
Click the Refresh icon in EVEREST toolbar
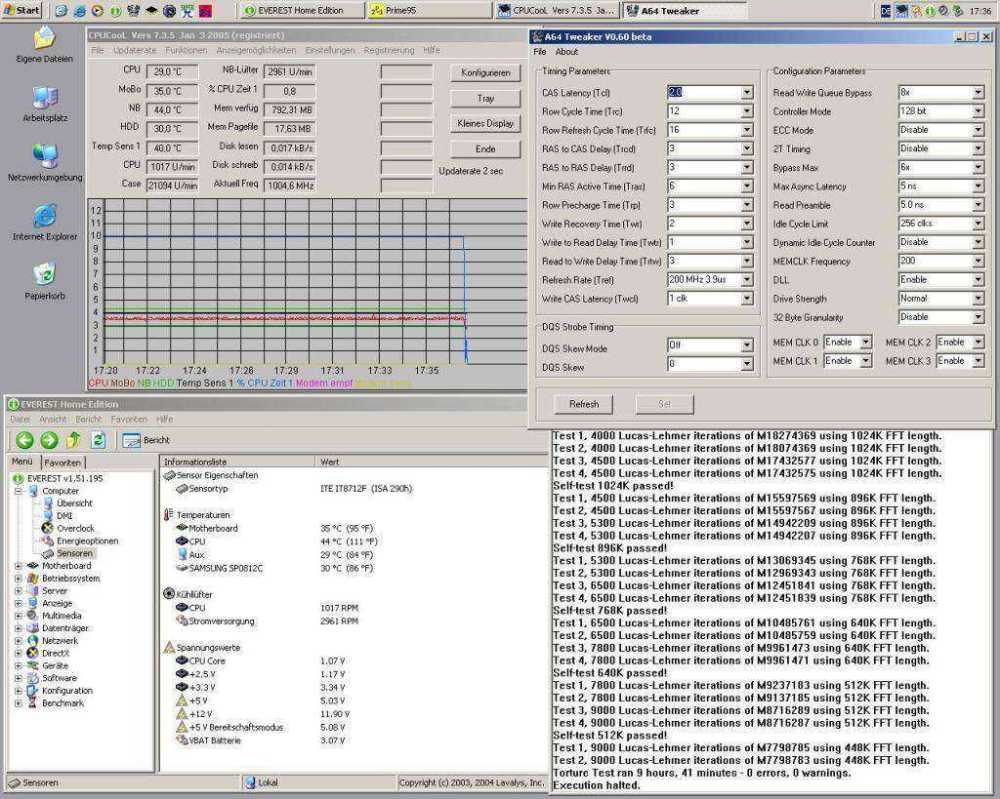tap(98, 440)
